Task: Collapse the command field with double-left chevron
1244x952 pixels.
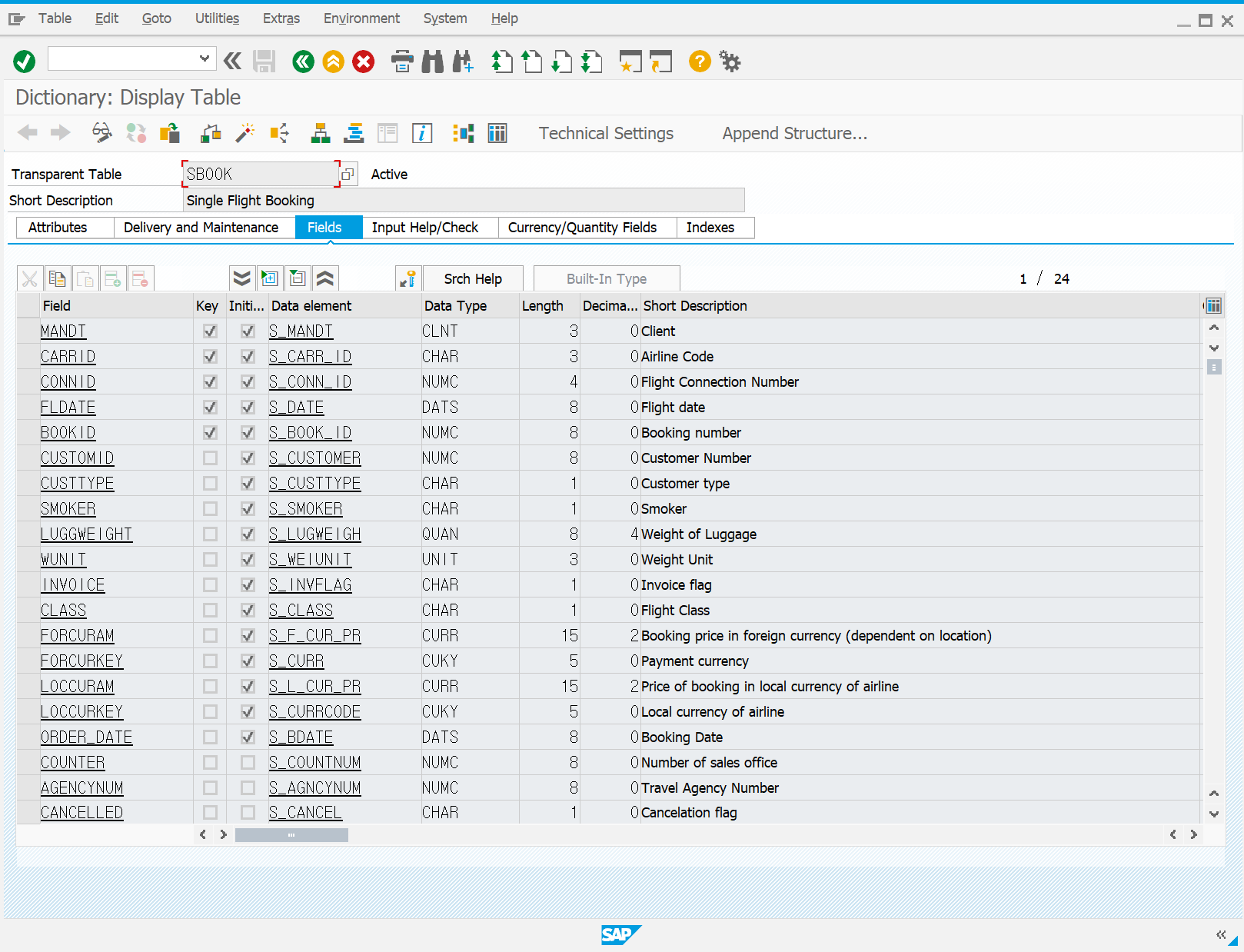Action: (x=232, y=61)
